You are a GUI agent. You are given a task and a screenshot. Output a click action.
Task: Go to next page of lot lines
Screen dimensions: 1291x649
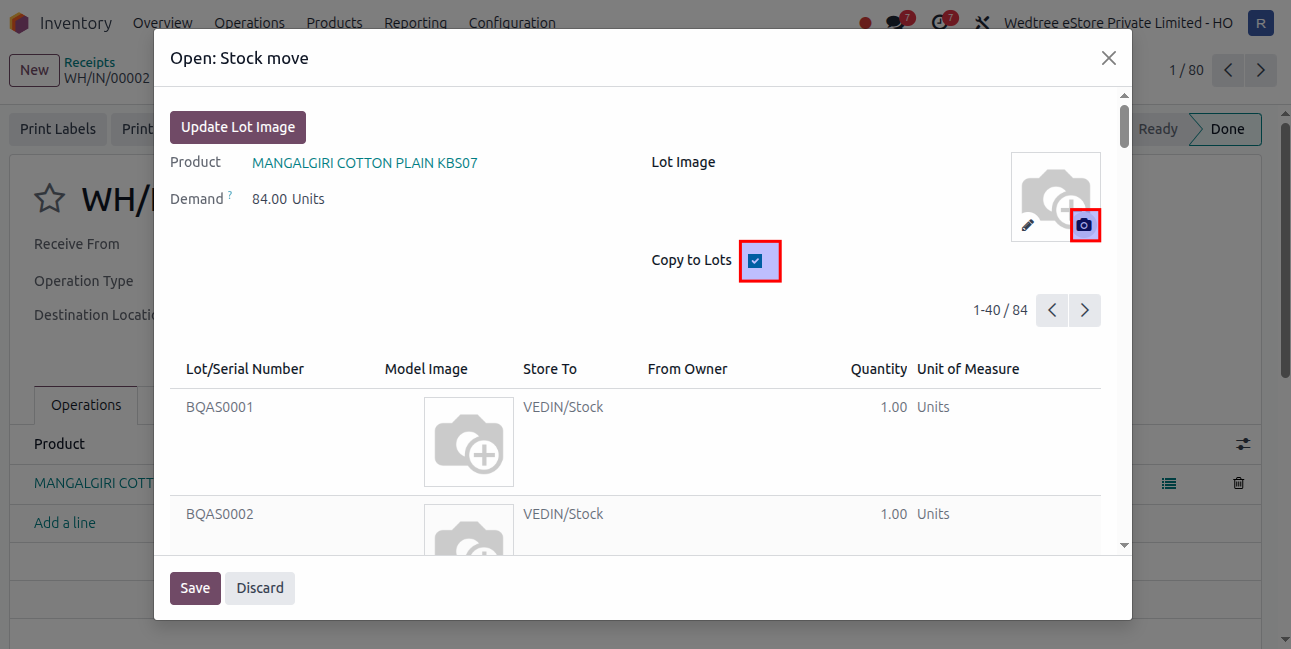coord(1085,311)
